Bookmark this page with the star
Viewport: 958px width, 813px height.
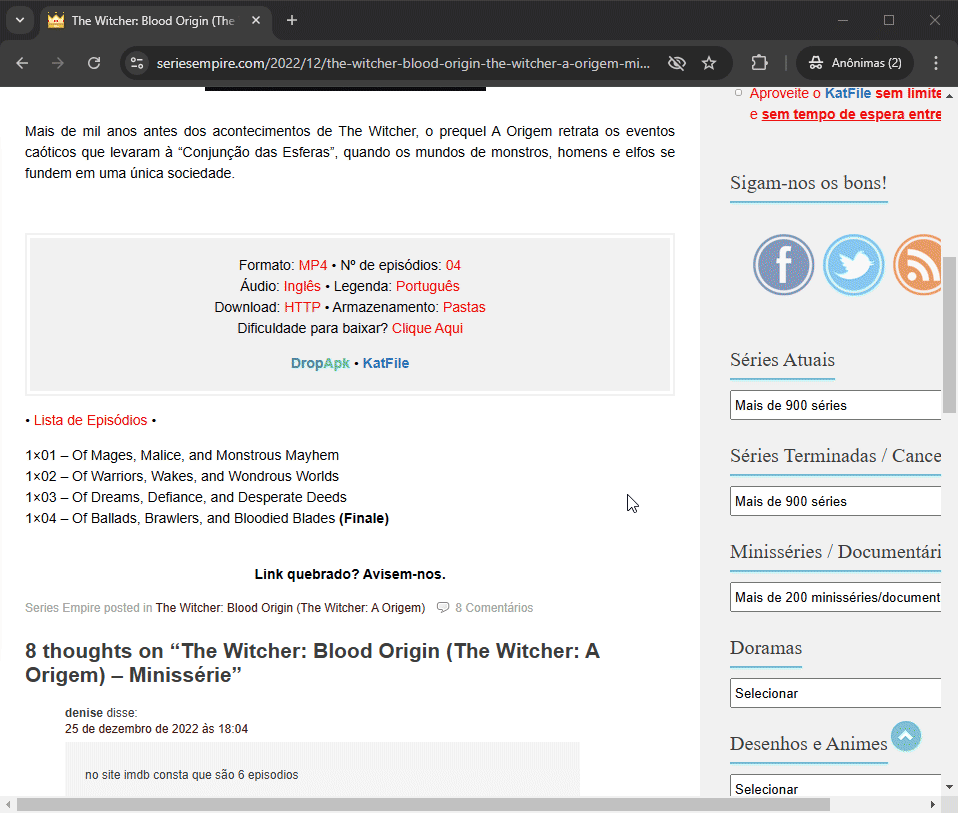click(x=709, y=63)
